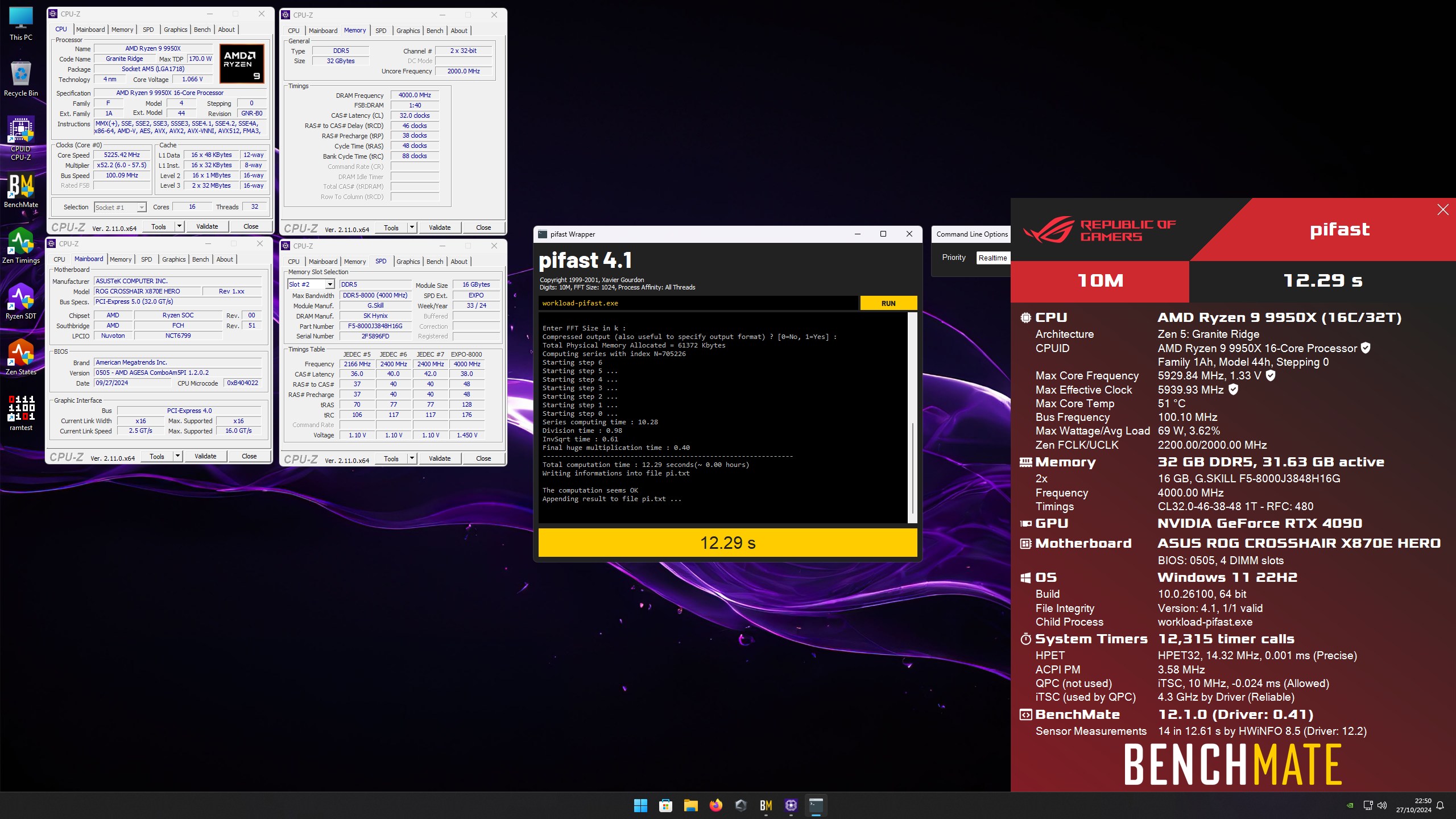Expand Tools arrow in Memory tab window
The width and height of the screenshot is (1456, 819).
[412, 227]
